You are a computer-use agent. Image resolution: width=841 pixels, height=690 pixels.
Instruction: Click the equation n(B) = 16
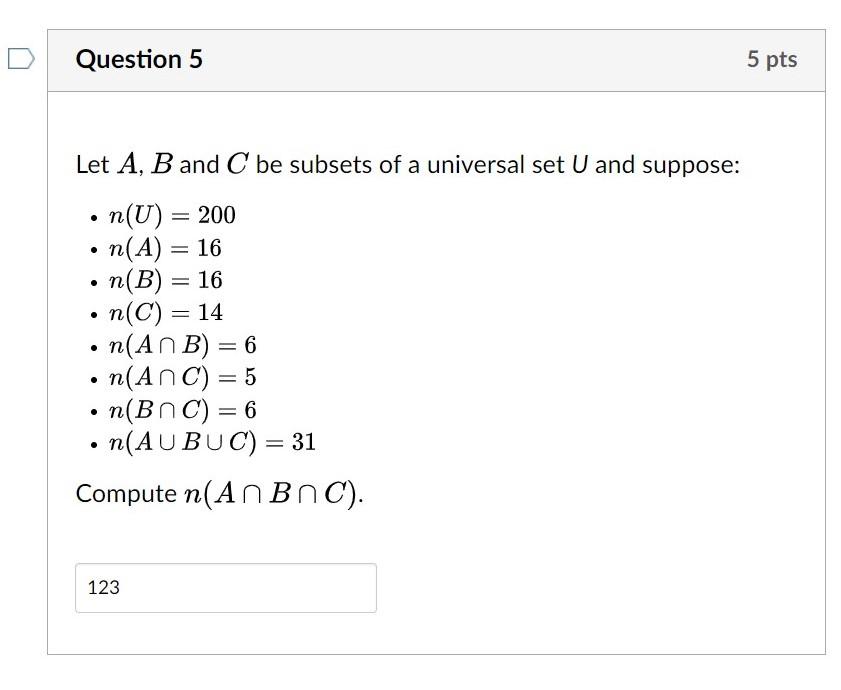click(x=165, y=280)
